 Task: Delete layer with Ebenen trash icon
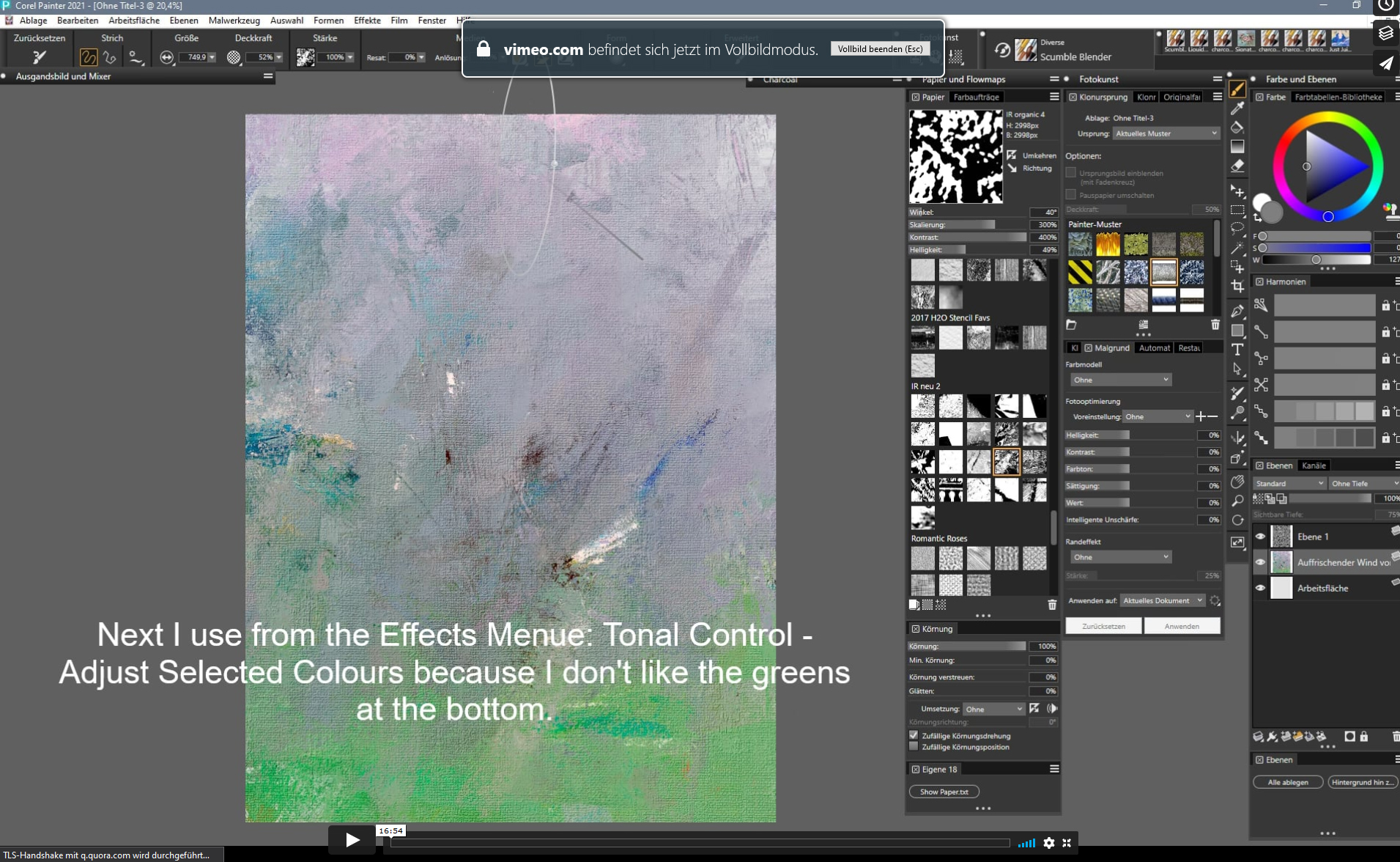click(1395, 737)
